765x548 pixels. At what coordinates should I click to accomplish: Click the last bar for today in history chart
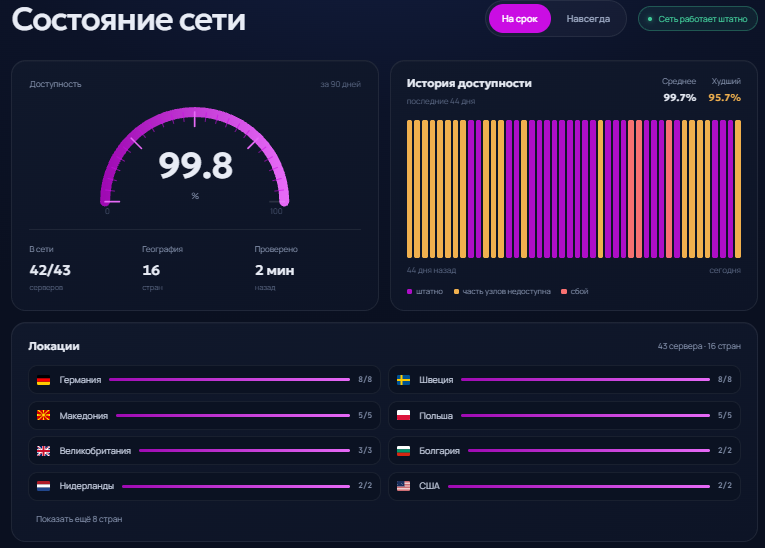pos(738,189)
